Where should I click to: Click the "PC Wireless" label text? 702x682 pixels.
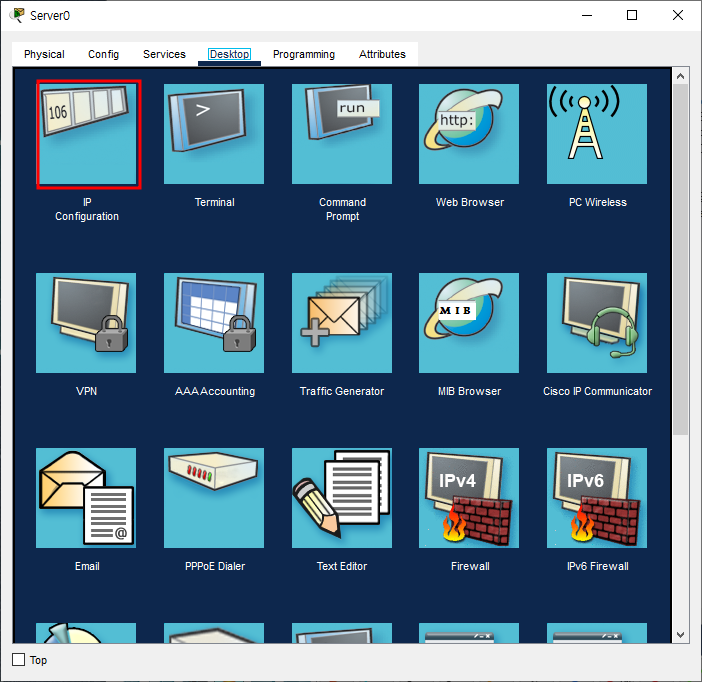coord(598,202)
